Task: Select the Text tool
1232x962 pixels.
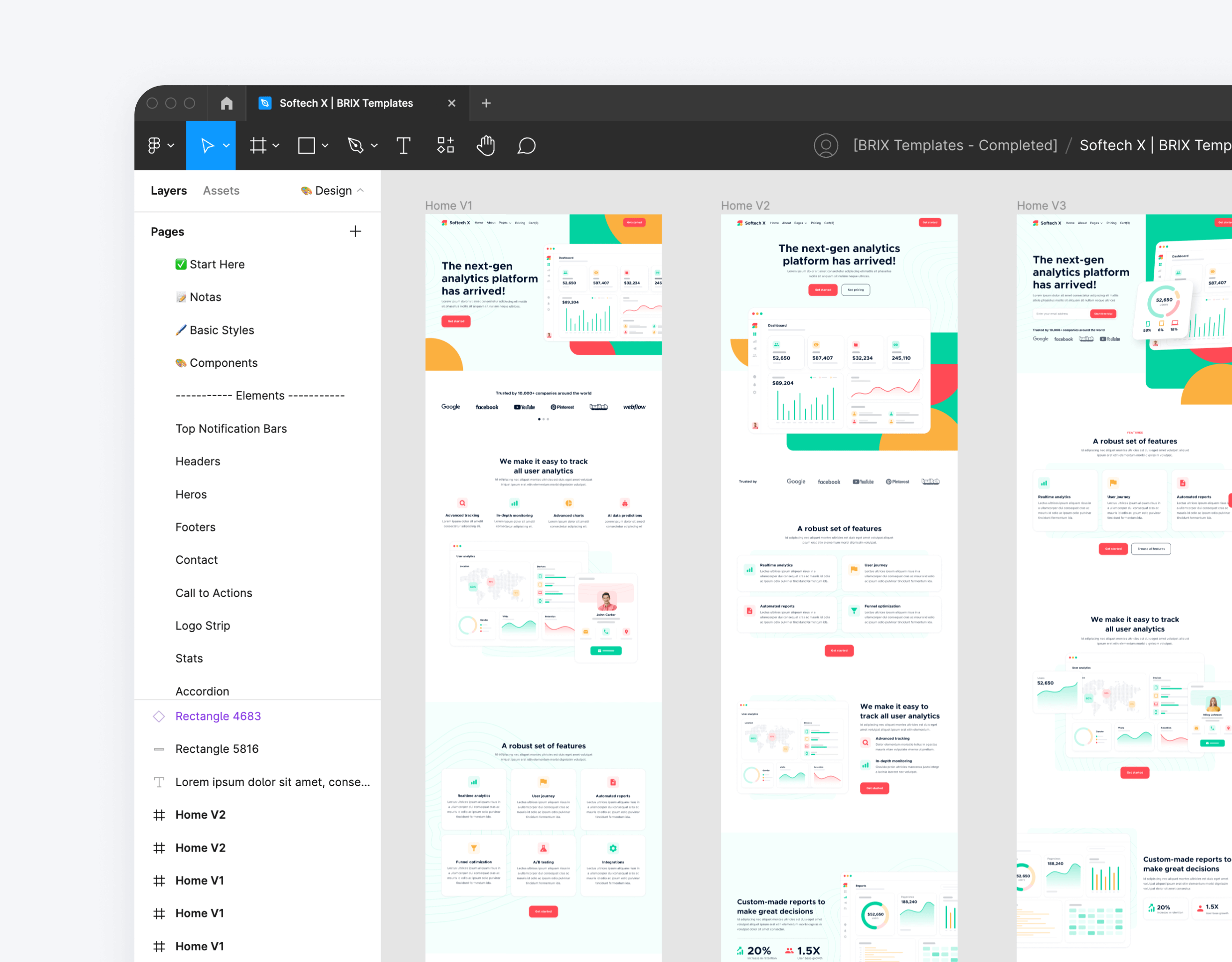Action: 403,145
